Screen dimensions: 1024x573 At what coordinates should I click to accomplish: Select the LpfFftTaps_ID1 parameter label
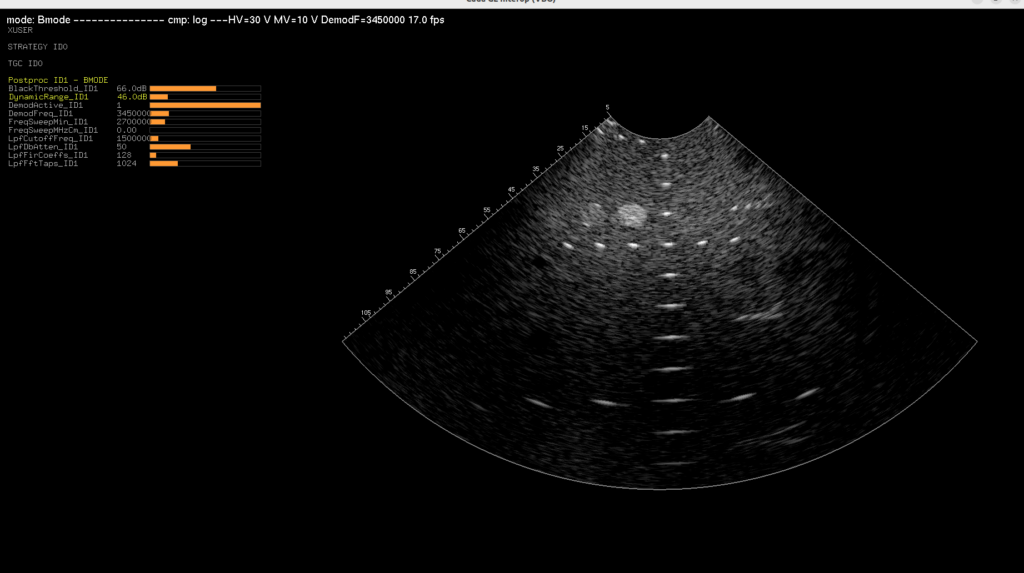pyautogui.click(x=43, y=163)
